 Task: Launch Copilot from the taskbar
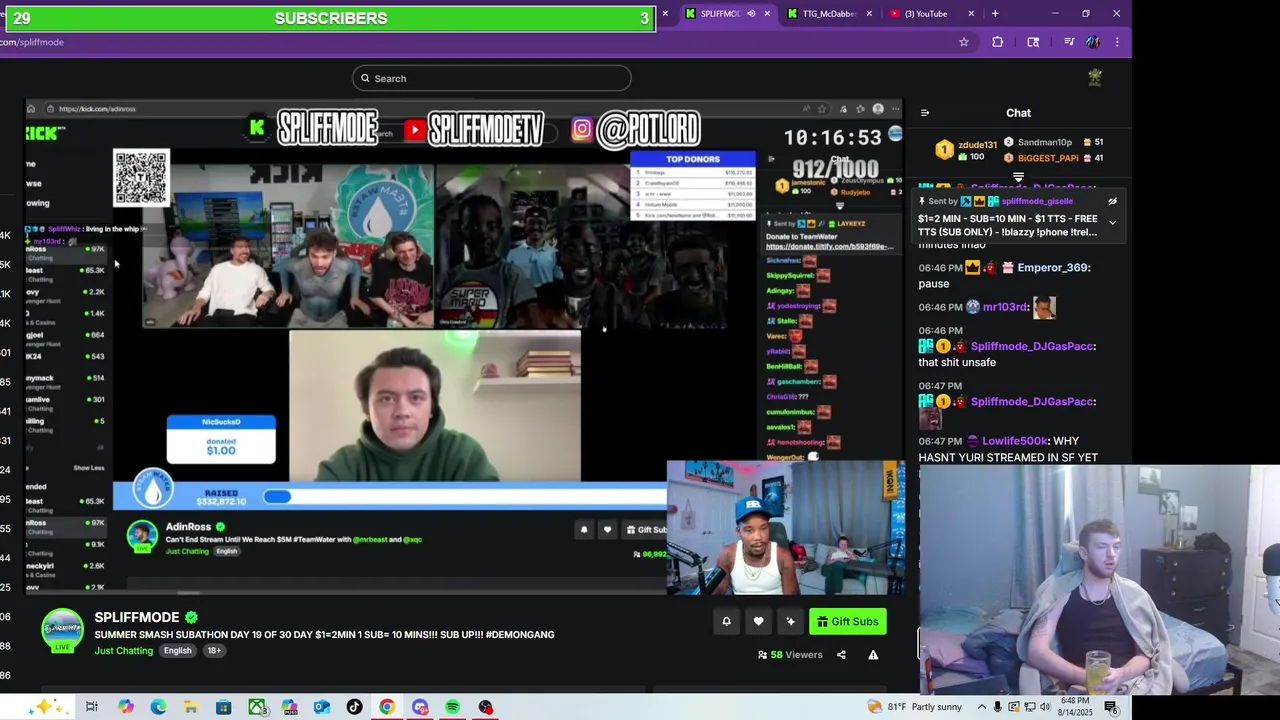pos(125,707)
